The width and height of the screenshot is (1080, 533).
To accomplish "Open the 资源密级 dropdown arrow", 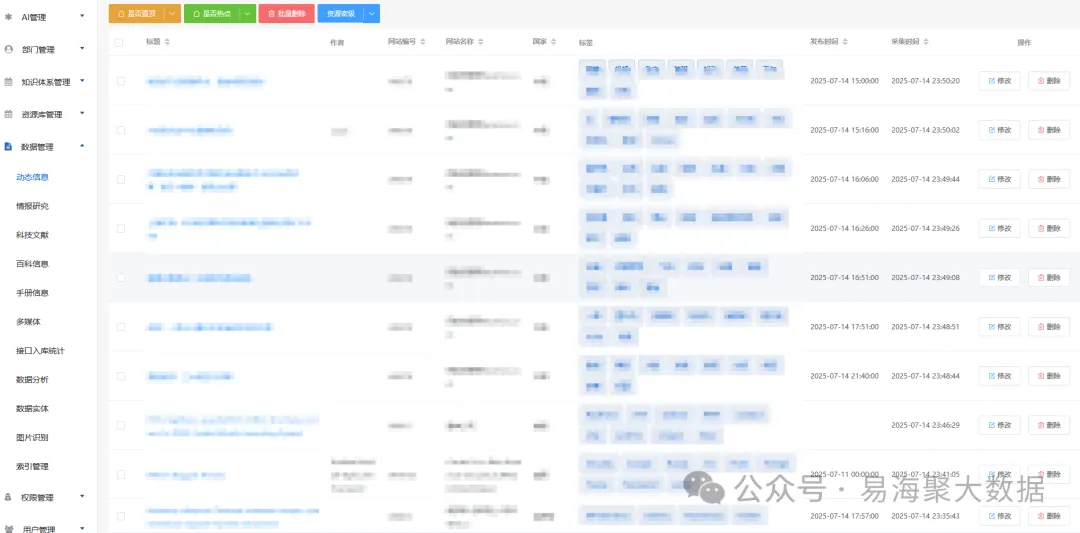I will click(372, 14).
